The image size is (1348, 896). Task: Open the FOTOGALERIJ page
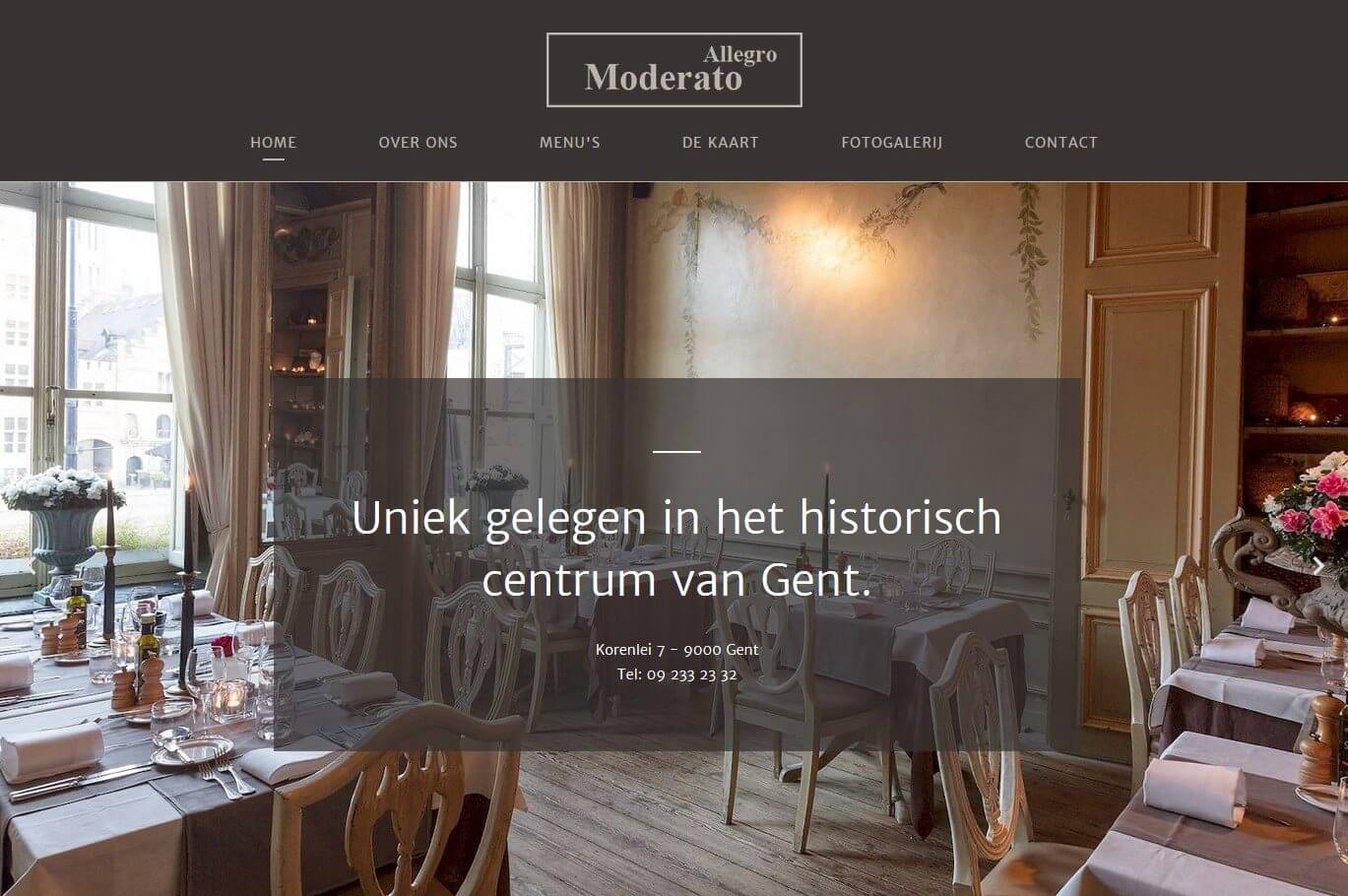click(x=892, y=142)
